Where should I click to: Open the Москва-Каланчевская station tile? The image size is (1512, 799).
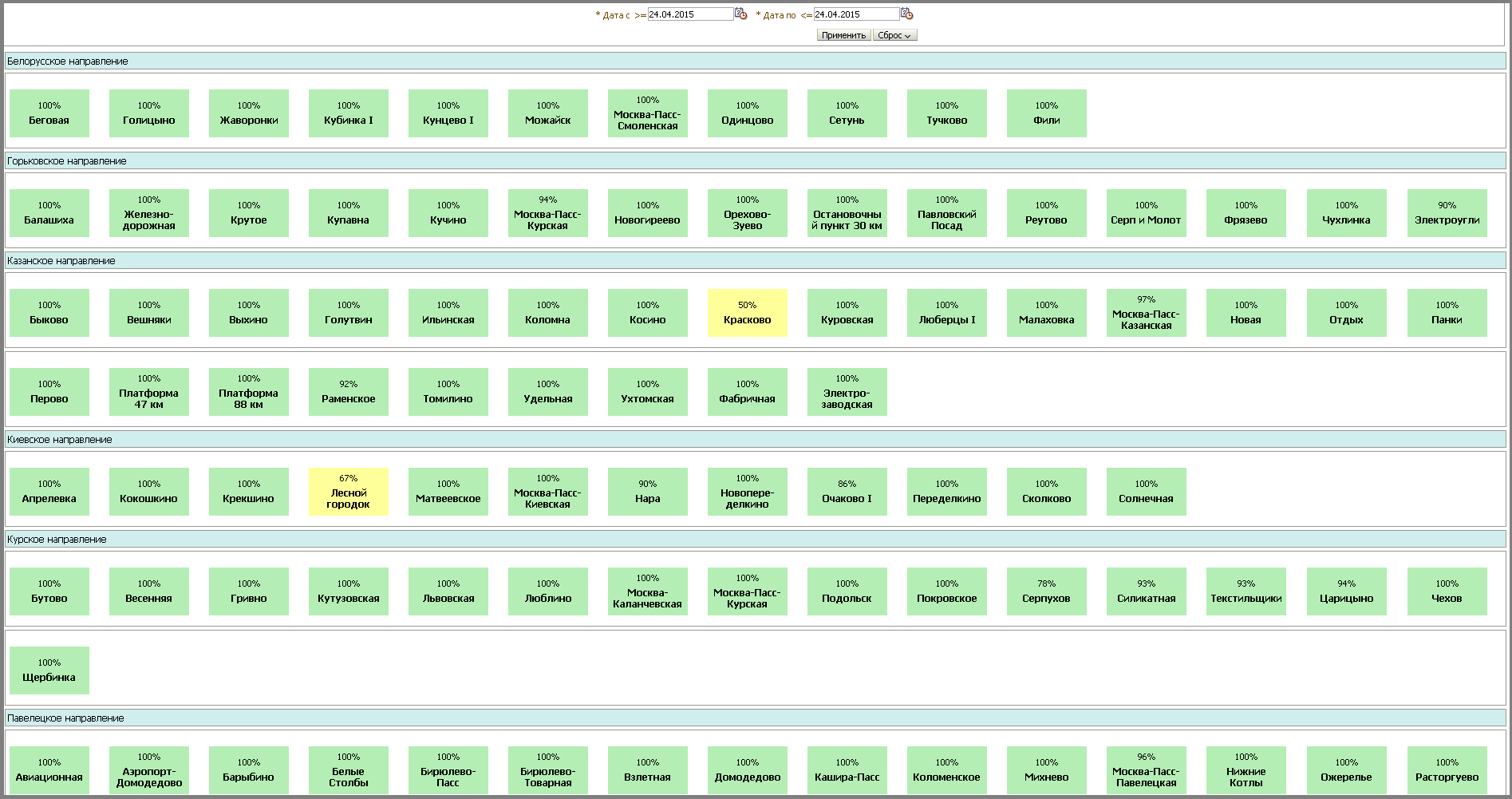(x=648, y=591)
